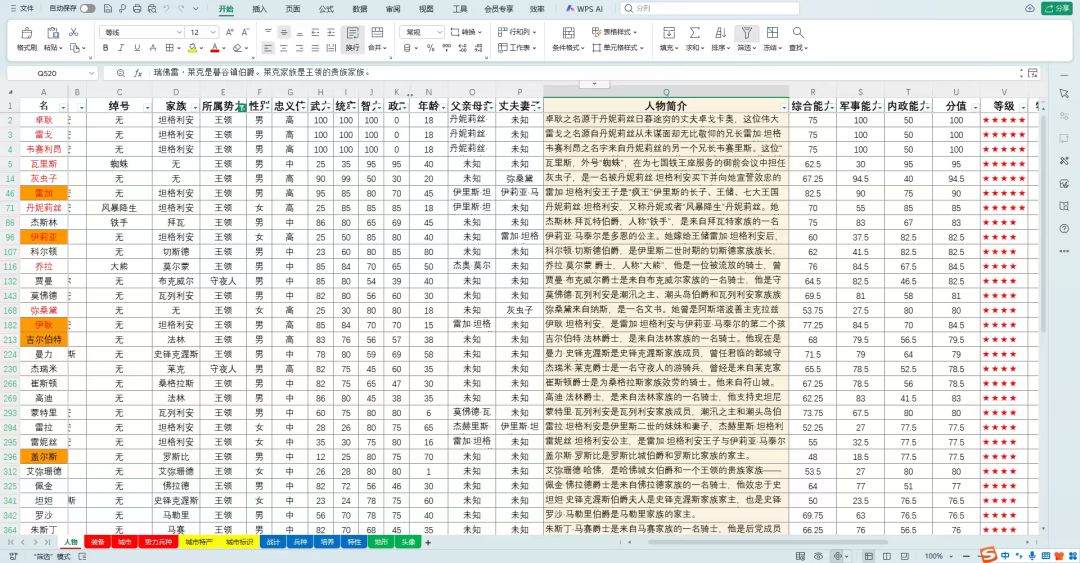
Task: Toggle Strikethrough formatting
Action: tap(152, 48)
